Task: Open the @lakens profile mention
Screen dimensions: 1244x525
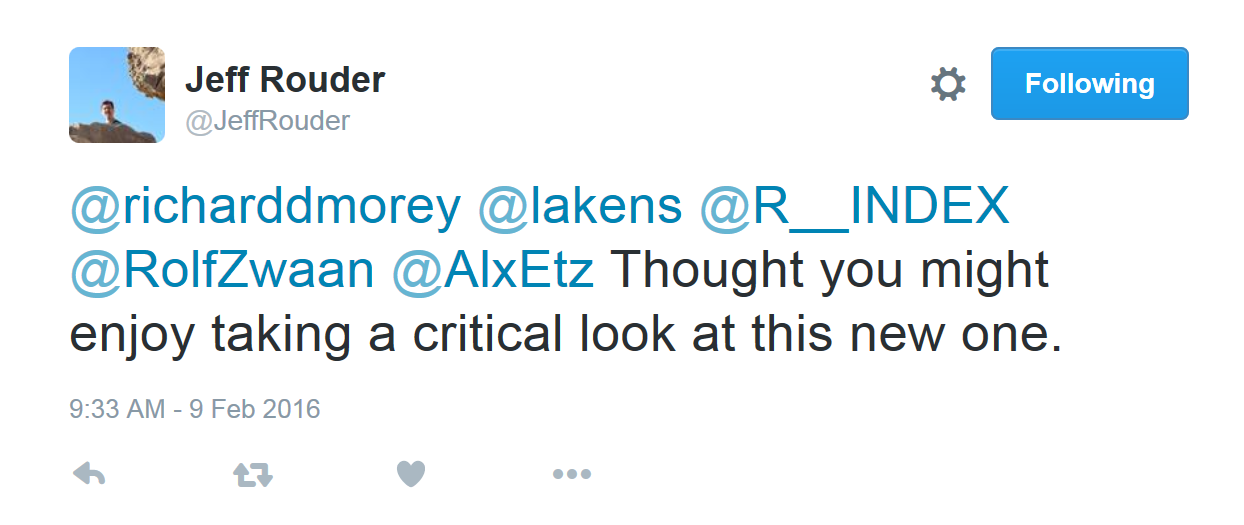Action: [580, 207]
